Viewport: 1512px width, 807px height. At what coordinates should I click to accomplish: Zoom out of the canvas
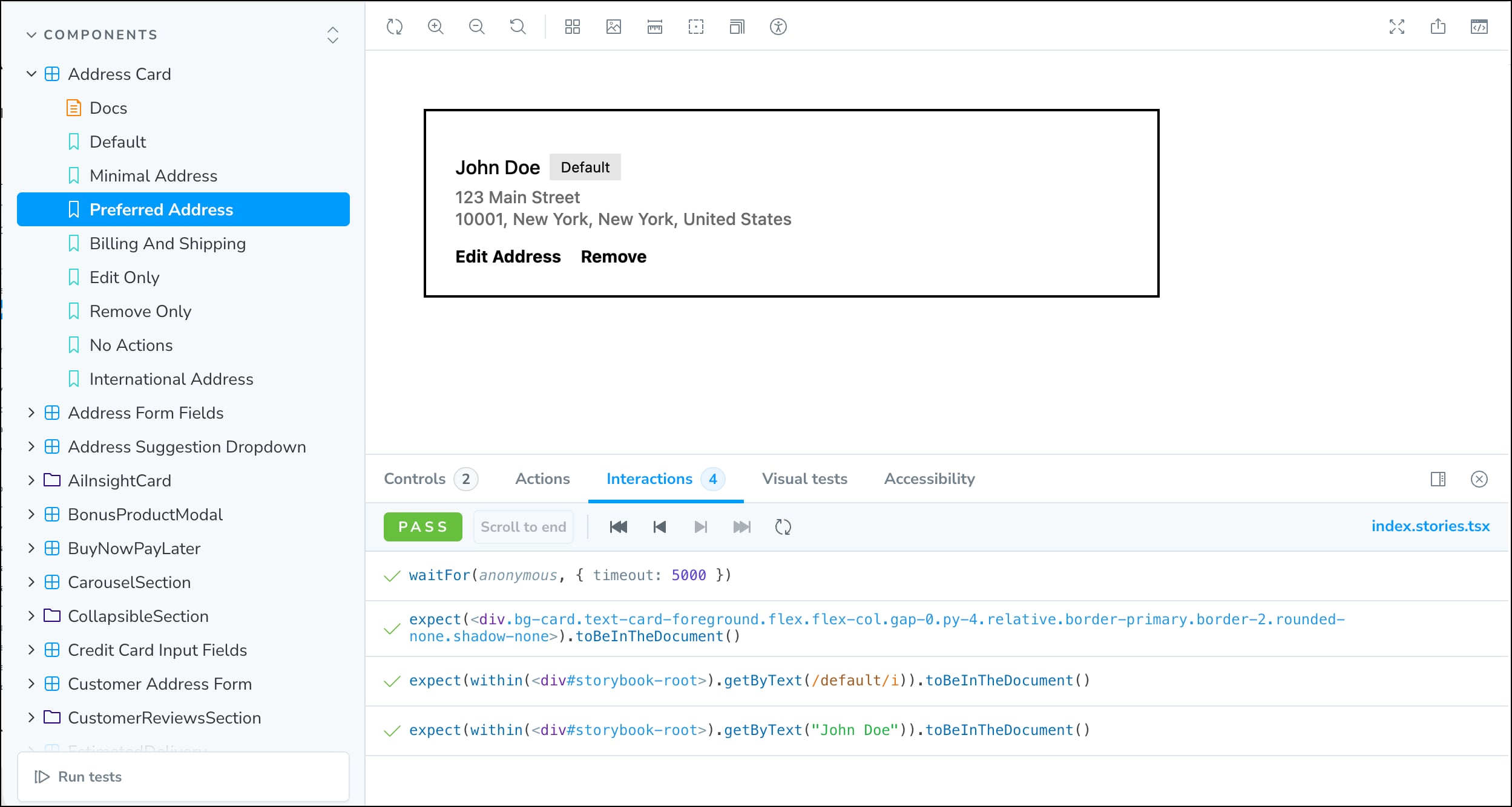(477, 27)
